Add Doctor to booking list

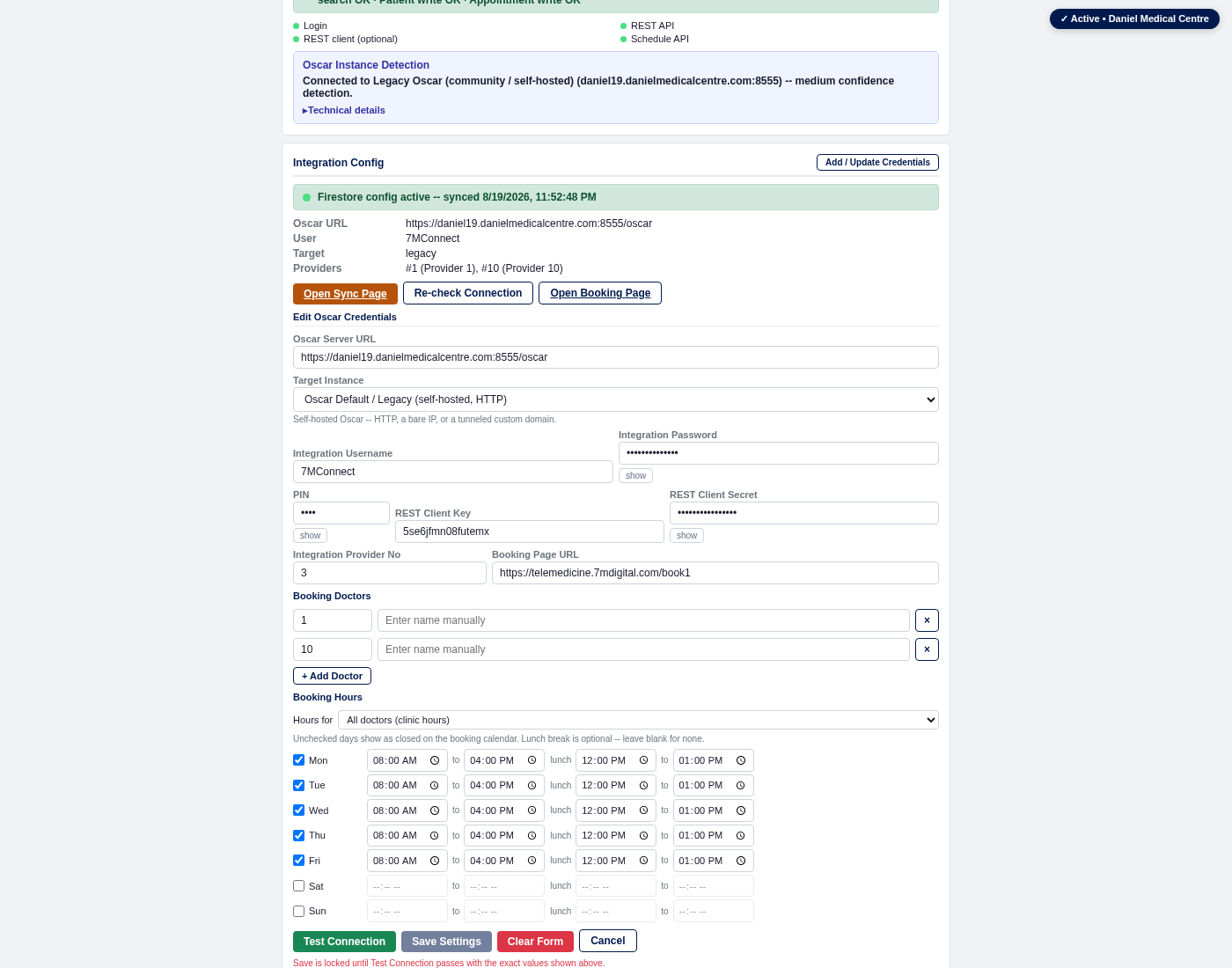pyautogui.click(x=332, y=676)
